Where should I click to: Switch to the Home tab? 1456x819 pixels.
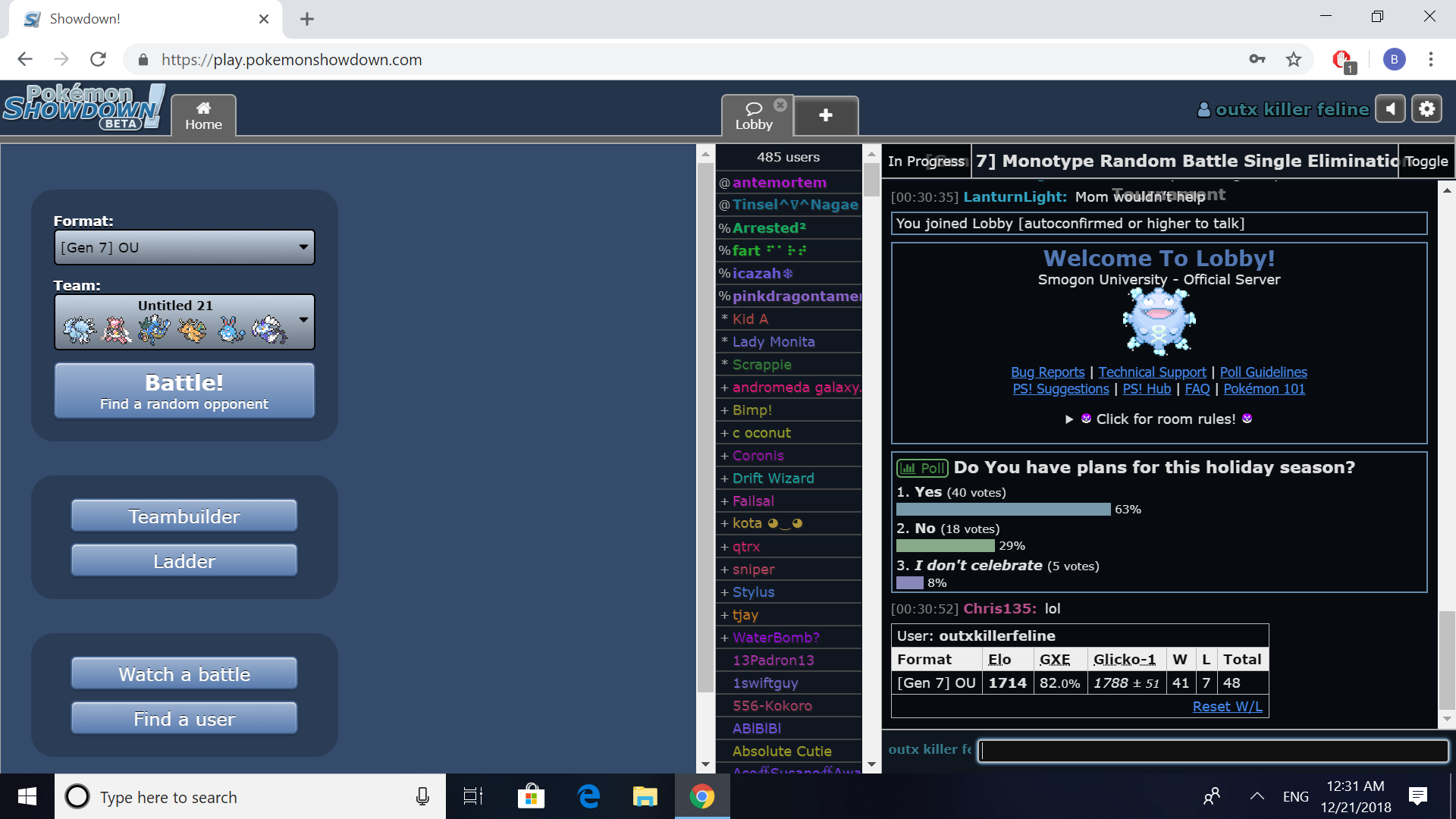coord(203,115)
